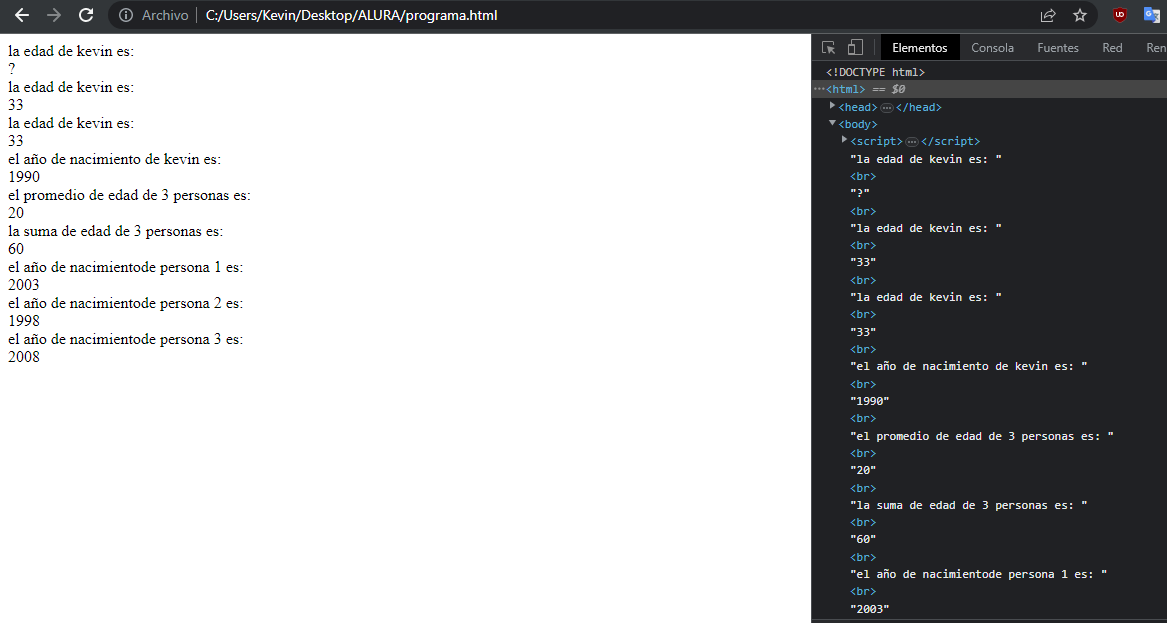The image size is (1167, 623).
Task: Open the Fuentes tab
Action: [1058, 48]
